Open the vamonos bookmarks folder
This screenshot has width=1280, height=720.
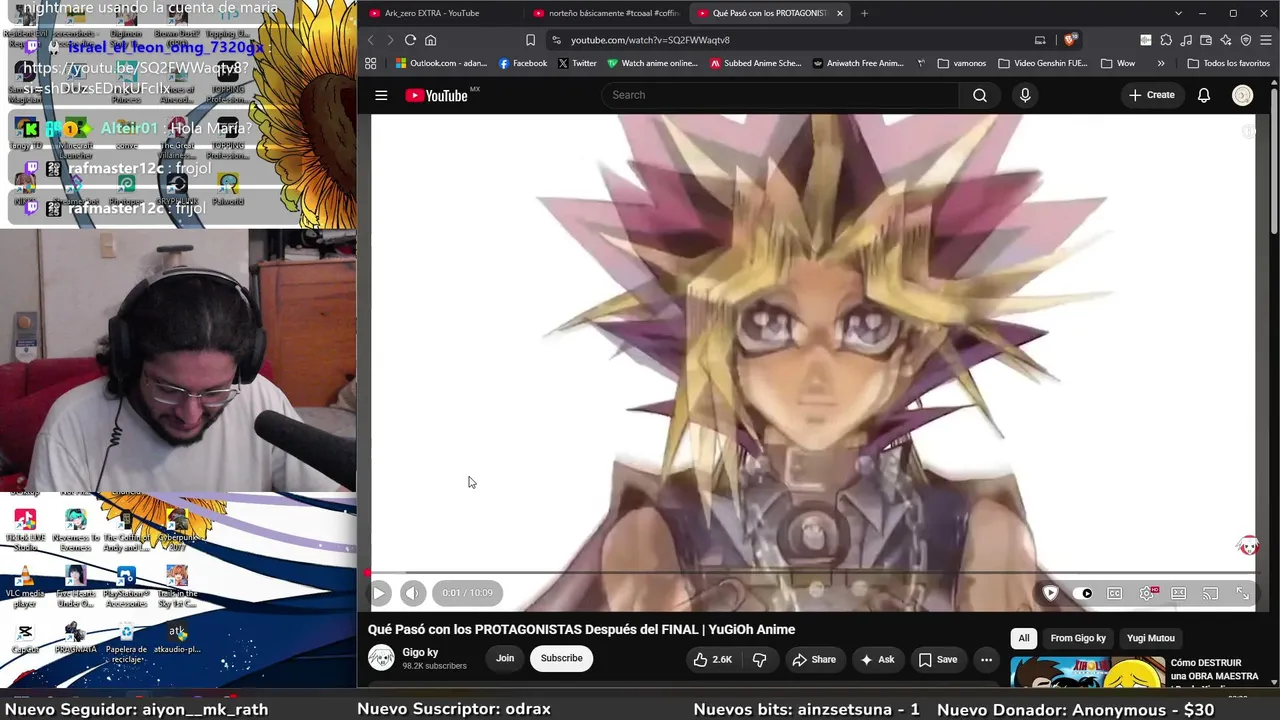[962, 63]
